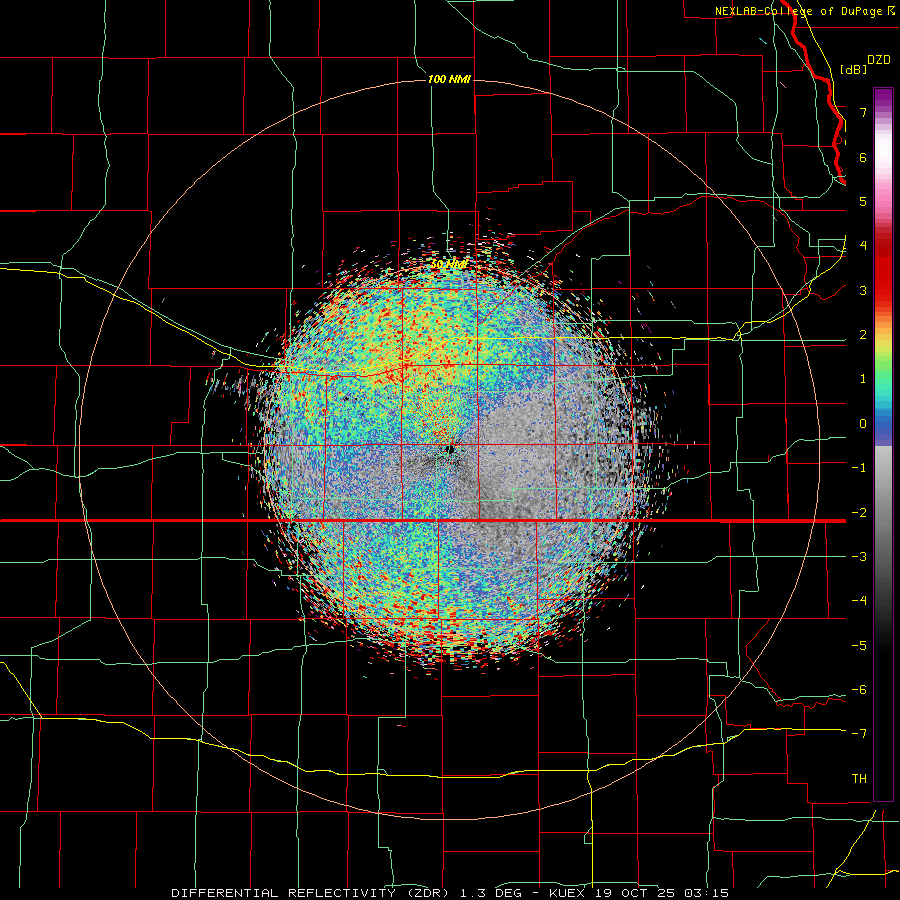Select the 3 tick label on the color scale
The width and height of the screenshot is (900, 900).
863,290
